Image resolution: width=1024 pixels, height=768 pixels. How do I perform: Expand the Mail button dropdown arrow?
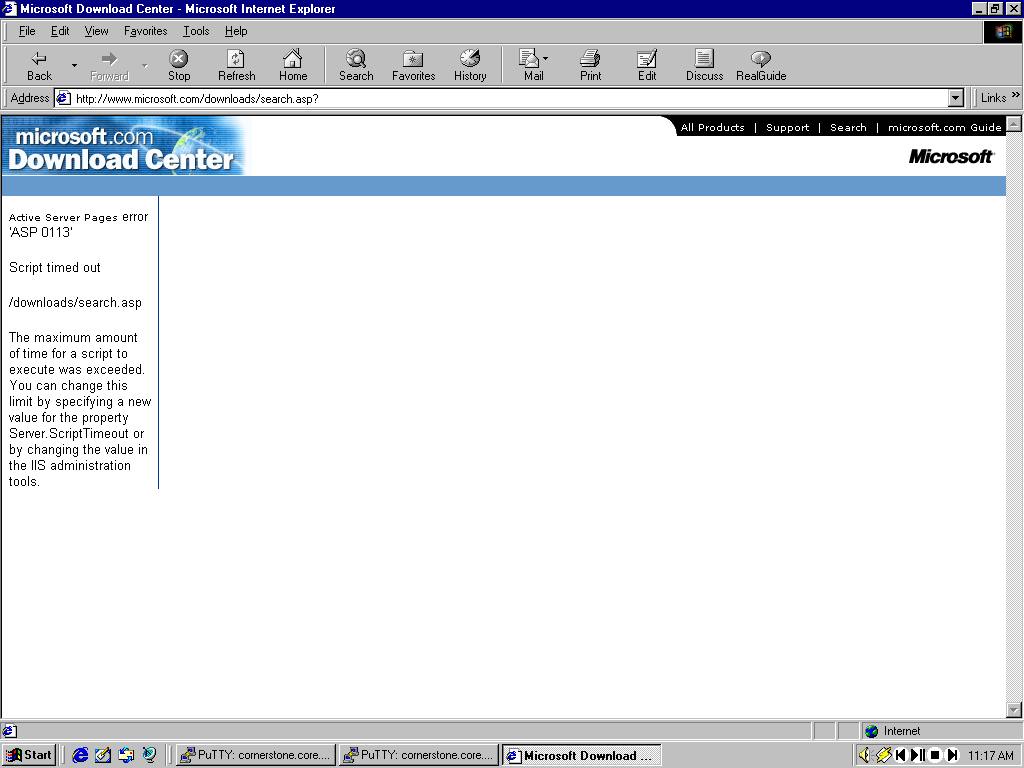coord(545,59)
